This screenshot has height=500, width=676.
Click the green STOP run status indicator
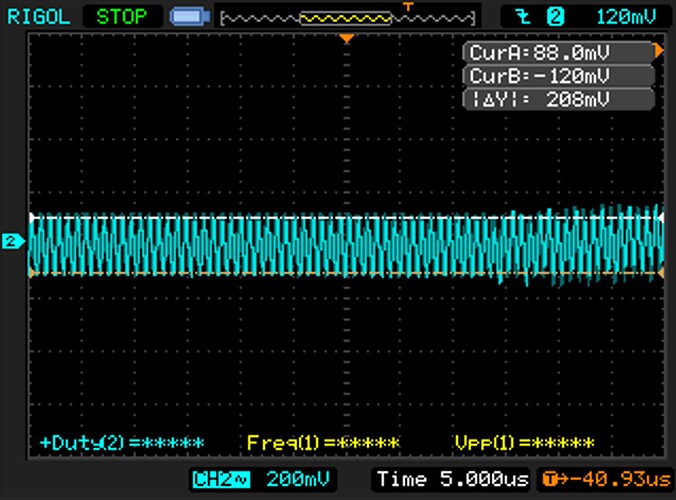tap(121, 15)
